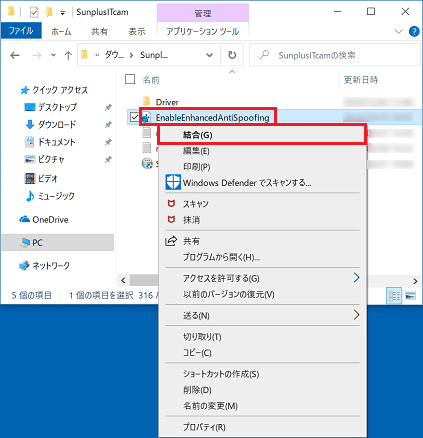Choose 共有 from context menu

click(x=262, y=241)
